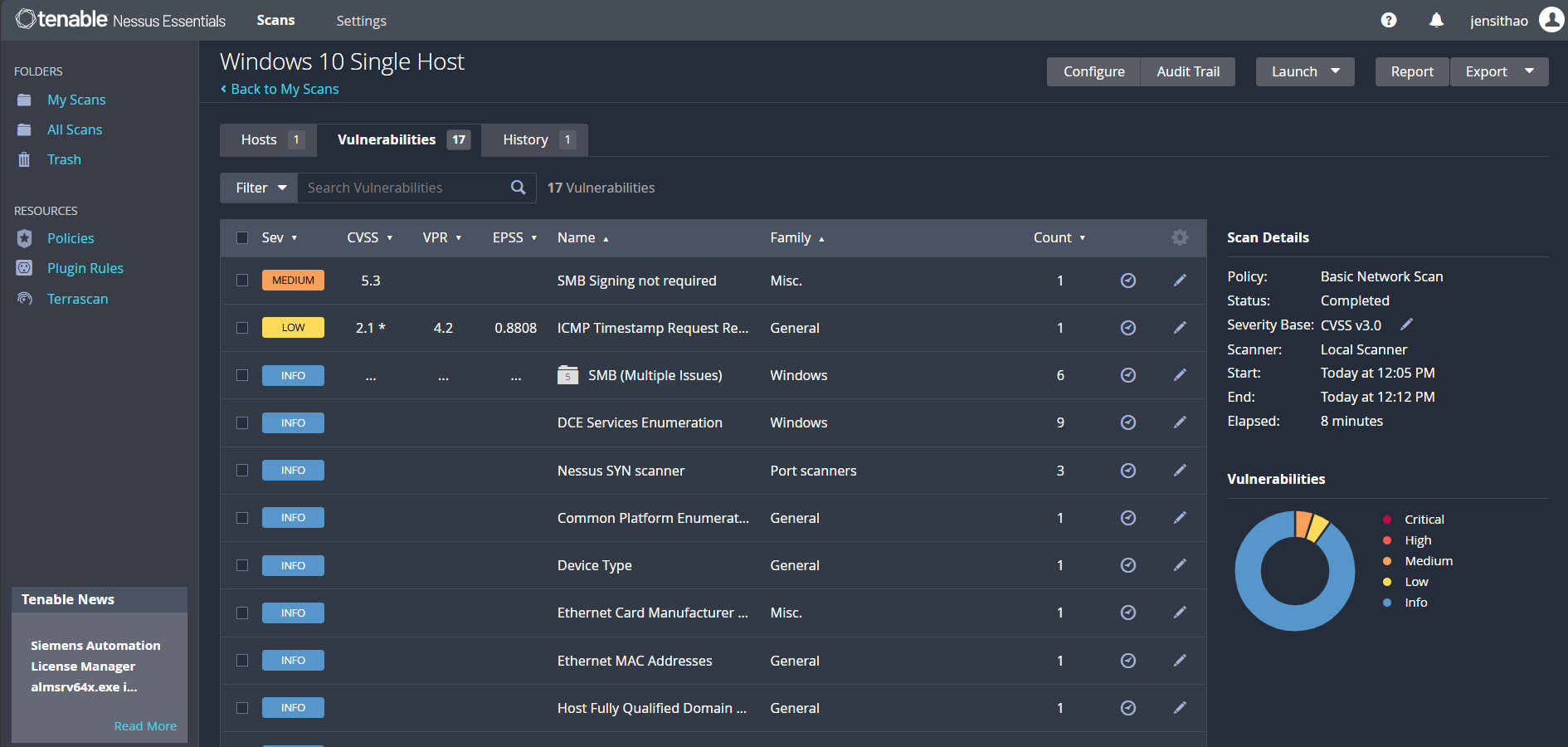Open the Settings menu item

(361, 21)
